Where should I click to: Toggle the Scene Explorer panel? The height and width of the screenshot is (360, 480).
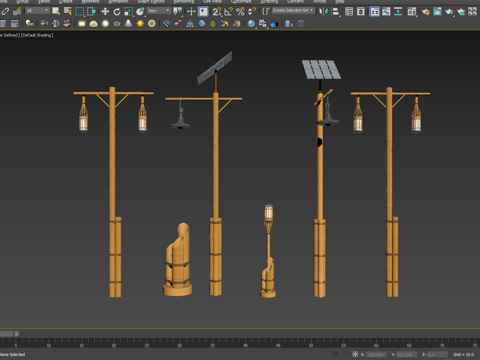click(x=349, y=12)
